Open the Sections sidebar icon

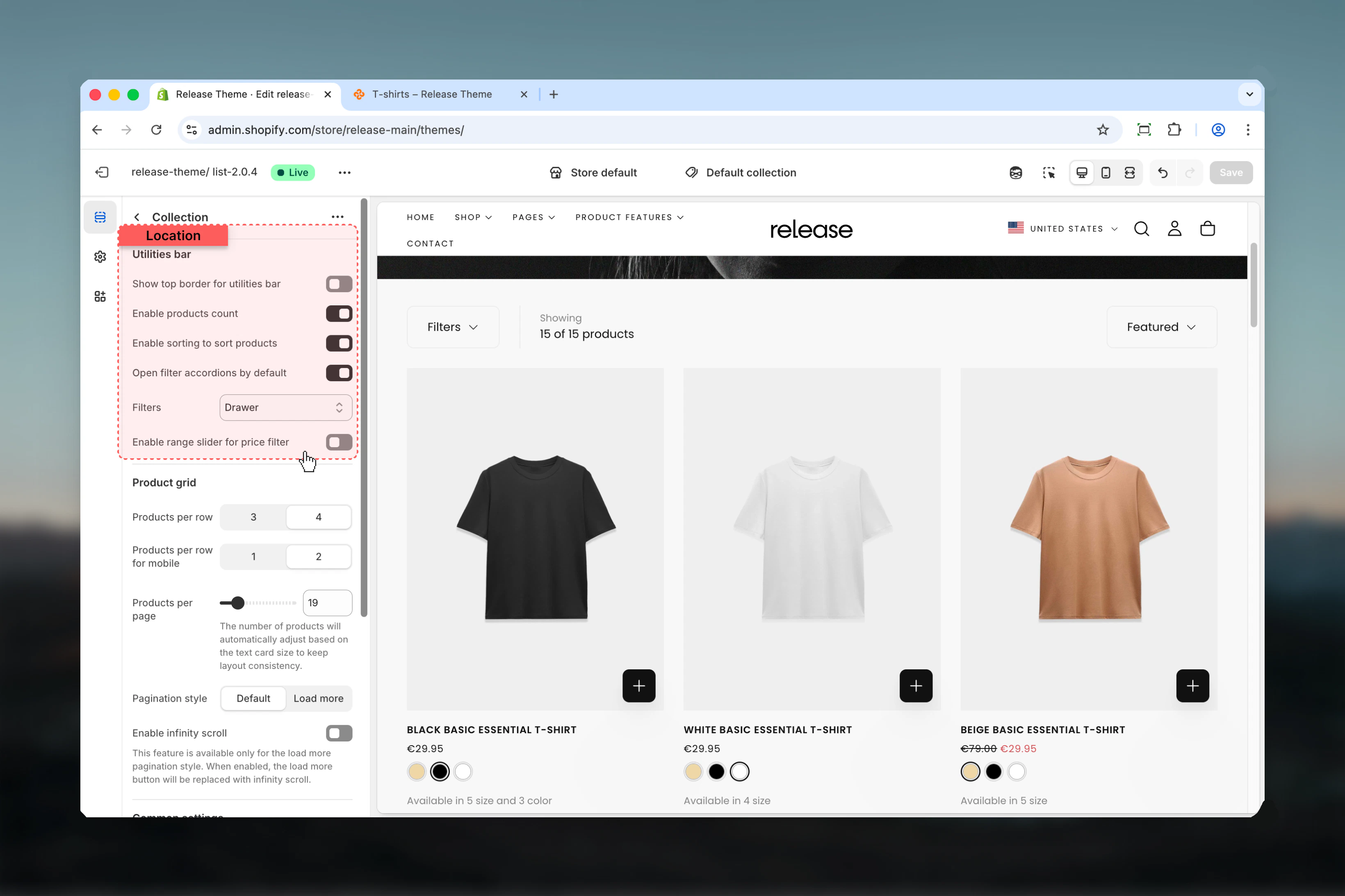100,217
